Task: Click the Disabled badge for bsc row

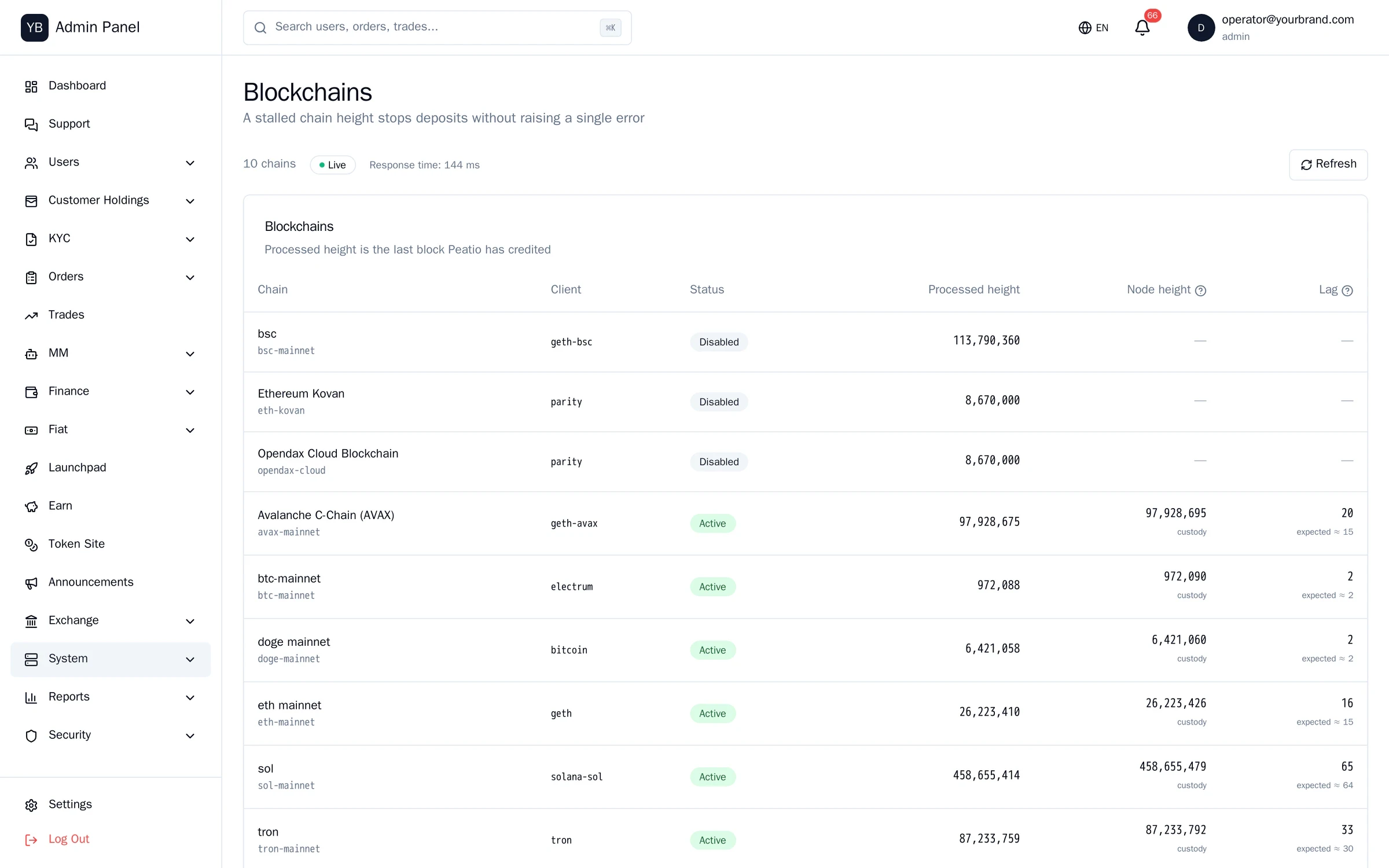Action: click(719, 342)
